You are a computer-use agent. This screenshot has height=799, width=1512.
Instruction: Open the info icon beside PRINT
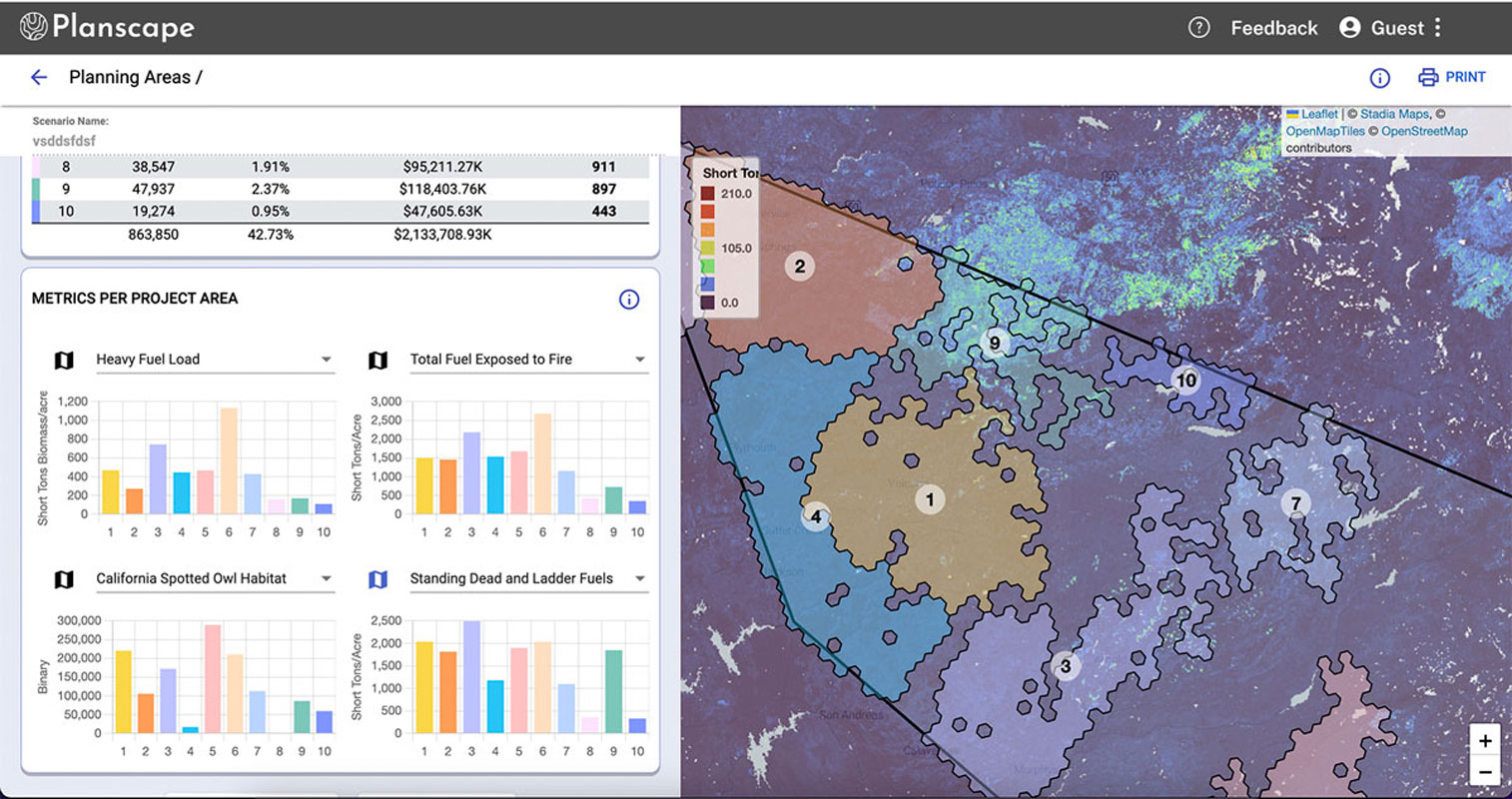pyautogui.click(x=1379, y=77)
